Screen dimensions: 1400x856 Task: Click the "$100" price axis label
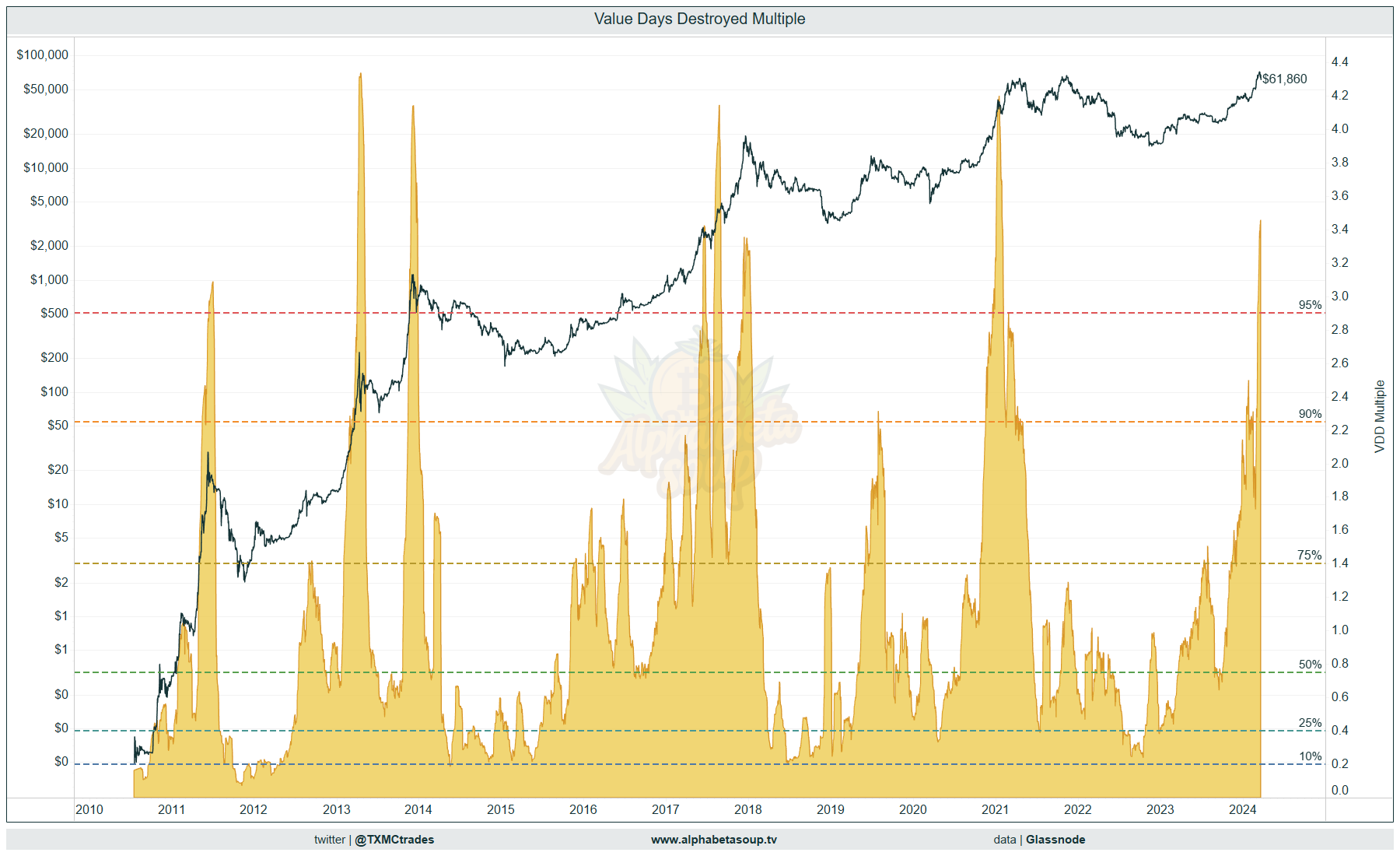(x=54, y=391)
